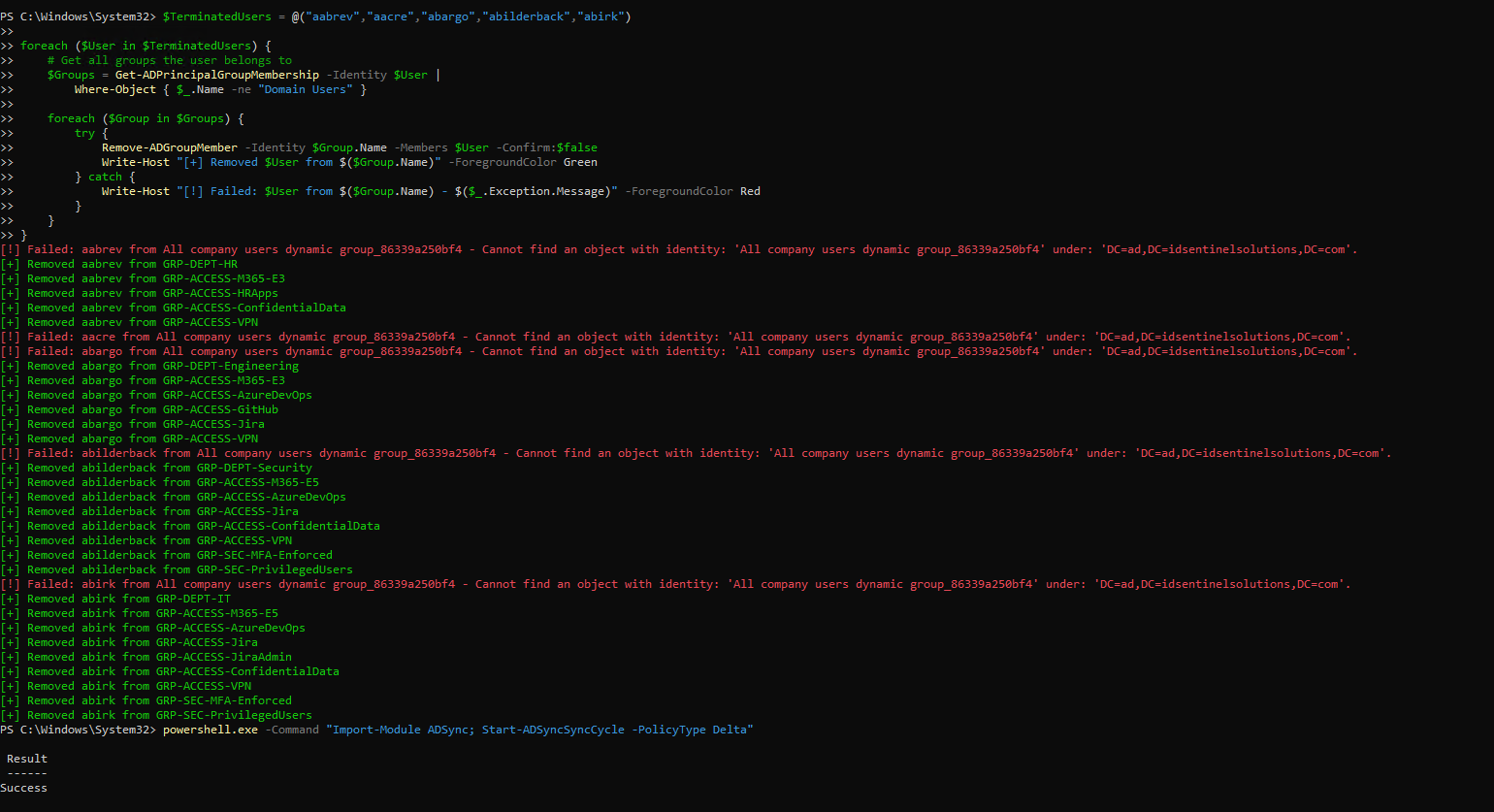
Task: Click 'Removed abirk from GRP-ACCESS-ConfidentialData' line
Action: [x=170, y=671]
